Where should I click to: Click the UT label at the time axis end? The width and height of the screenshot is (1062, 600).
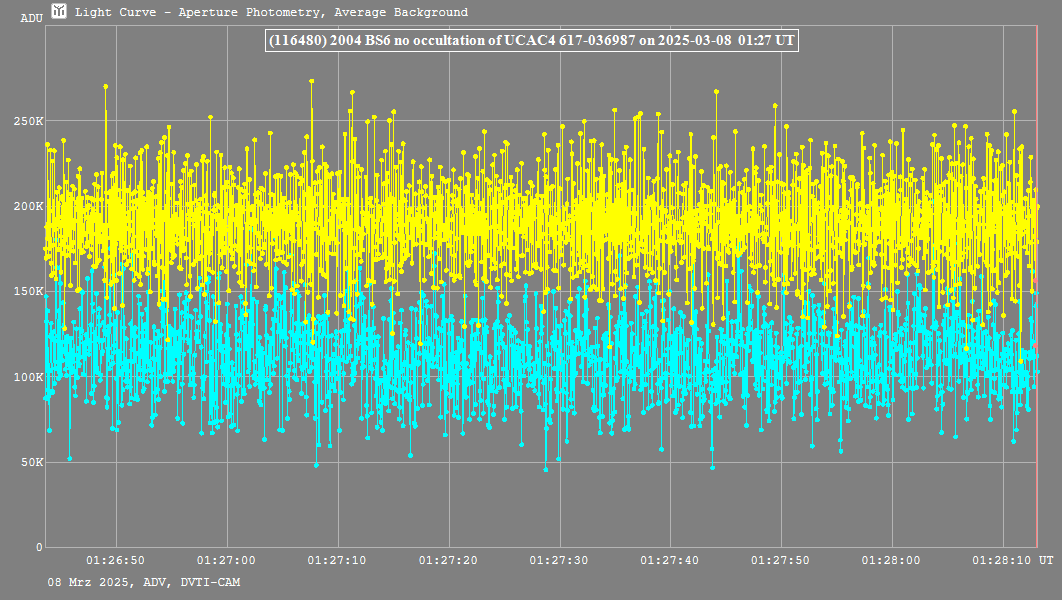[x=1045, y=561]
